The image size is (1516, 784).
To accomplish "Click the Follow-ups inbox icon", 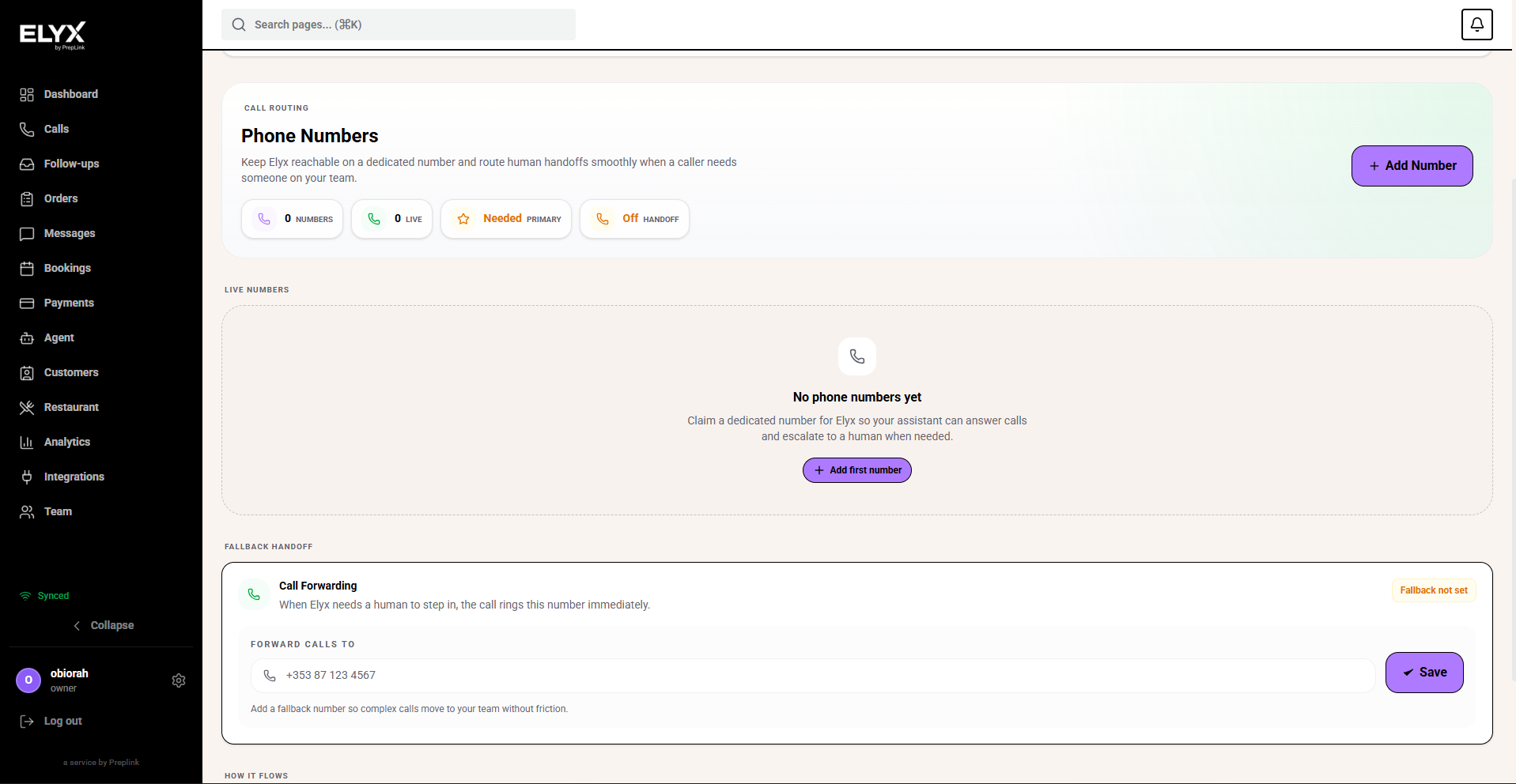I will pyautogui.click(x=27, y=164).
